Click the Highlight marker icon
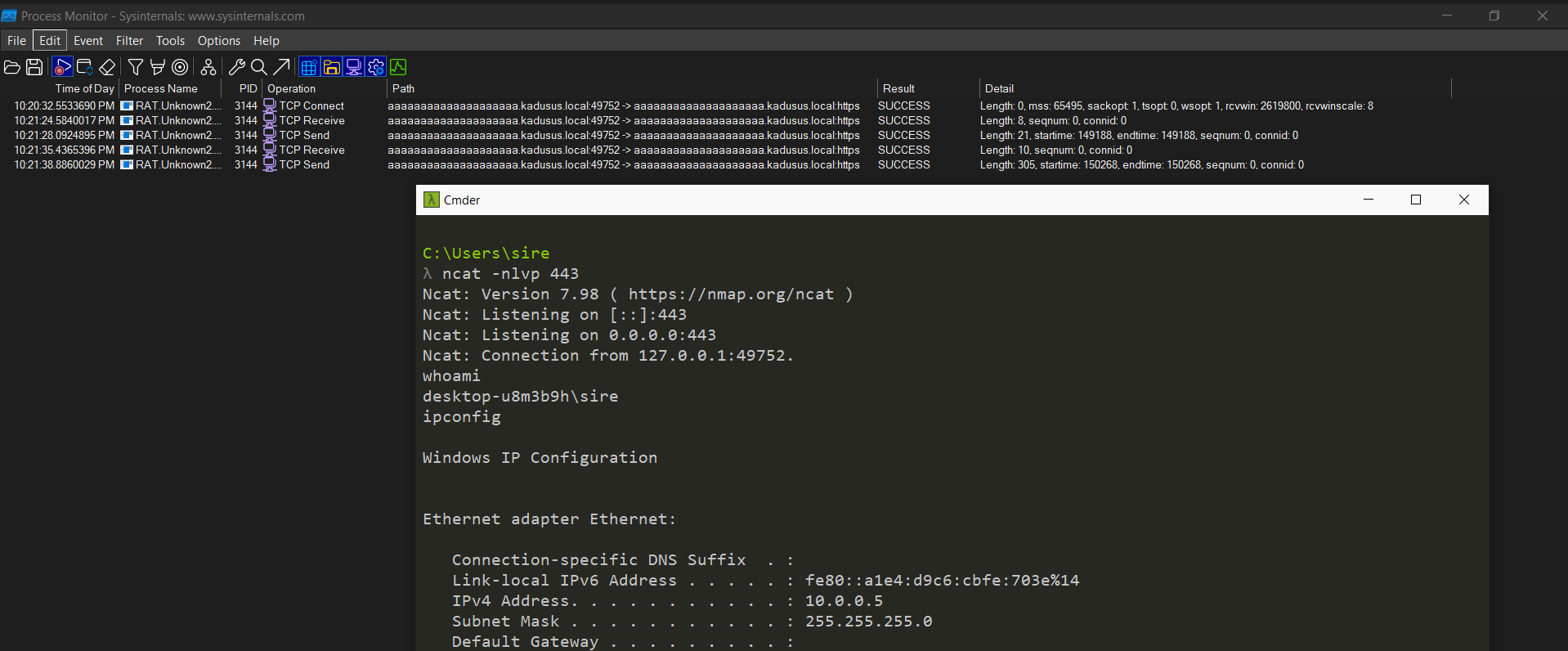 [x=158, y=67]
